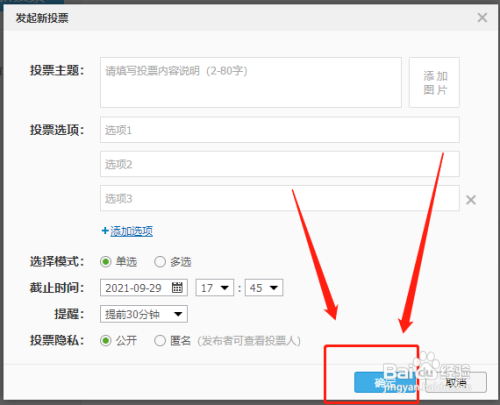Click the 投票主题 text area
Screen dimensions: 500x405
(251, 82)
